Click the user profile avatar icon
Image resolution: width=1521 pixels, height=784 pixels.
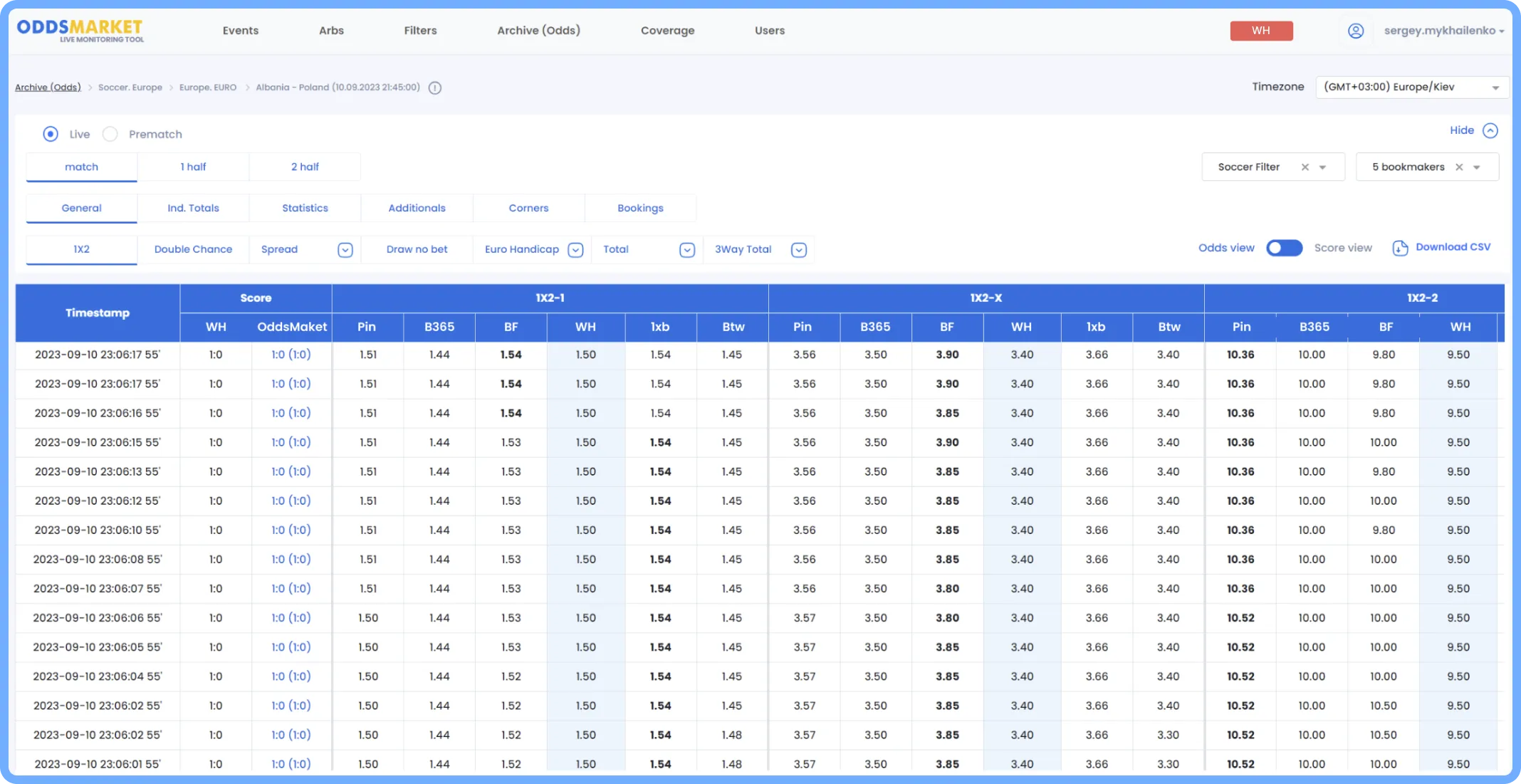1355,31
